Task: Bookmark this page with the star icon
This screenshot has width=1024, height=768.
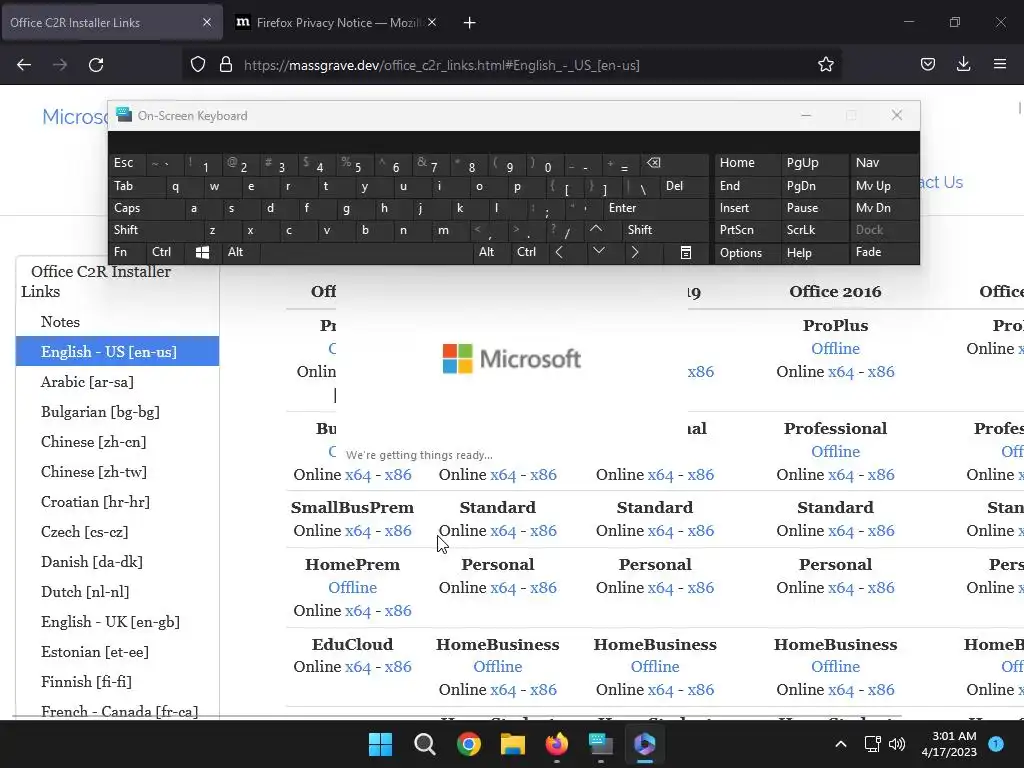Action: point(825,65)
